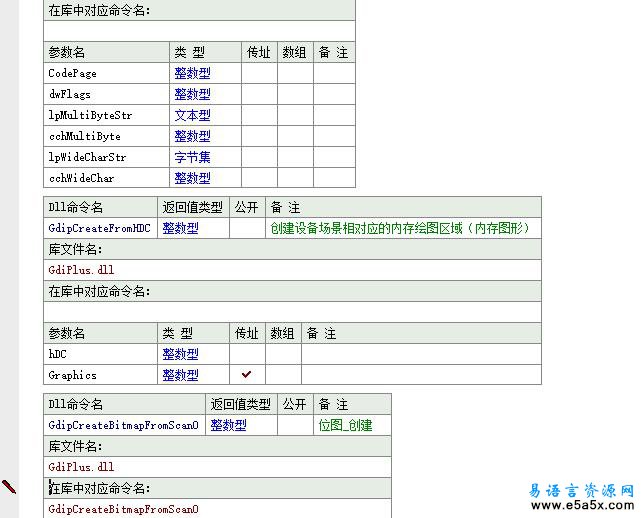Click the empty 备注 cell of the hDC row
Screen dimensions: 643x518
pyautogui.click(x=422, y=354)
